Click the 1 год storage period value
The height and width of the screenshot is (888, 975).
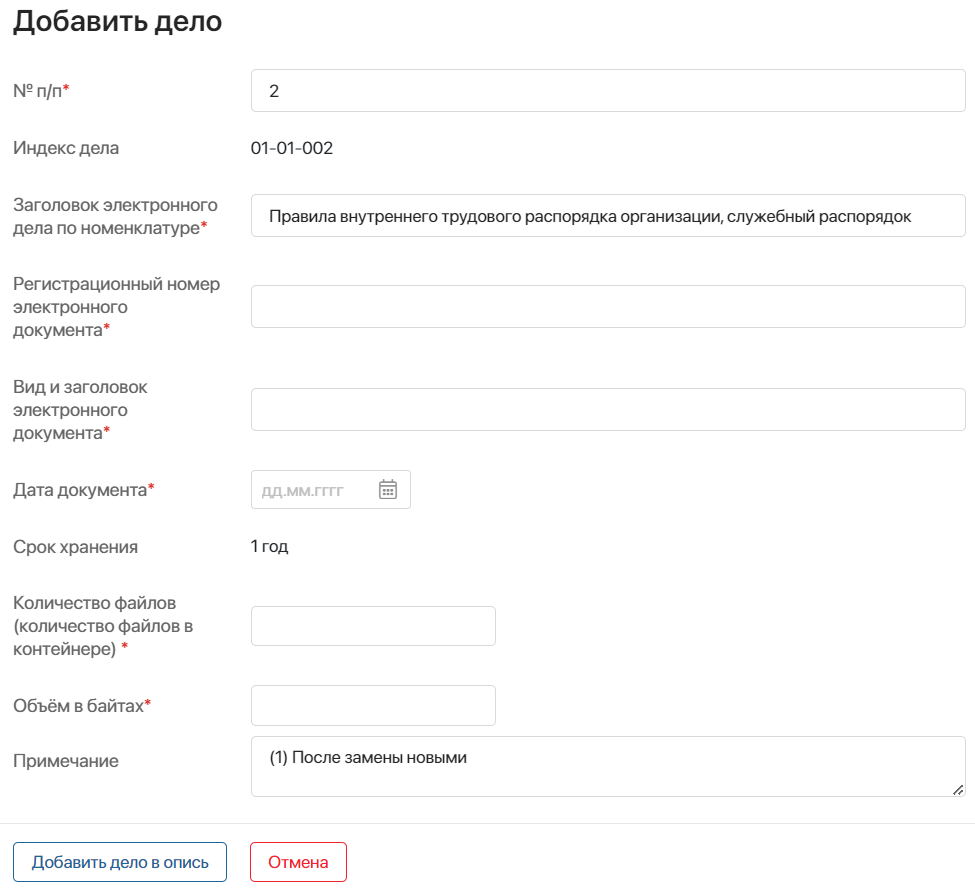(269, 547)
